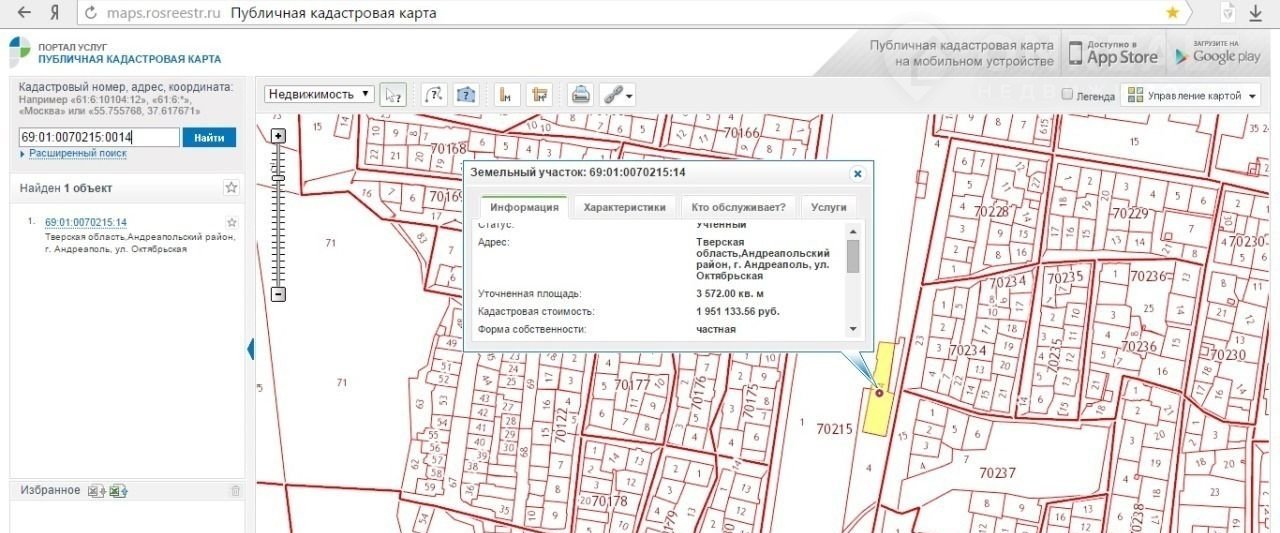The image size is (1280, 533).
Task: Zoom in with the plus button
Action: 279,136
